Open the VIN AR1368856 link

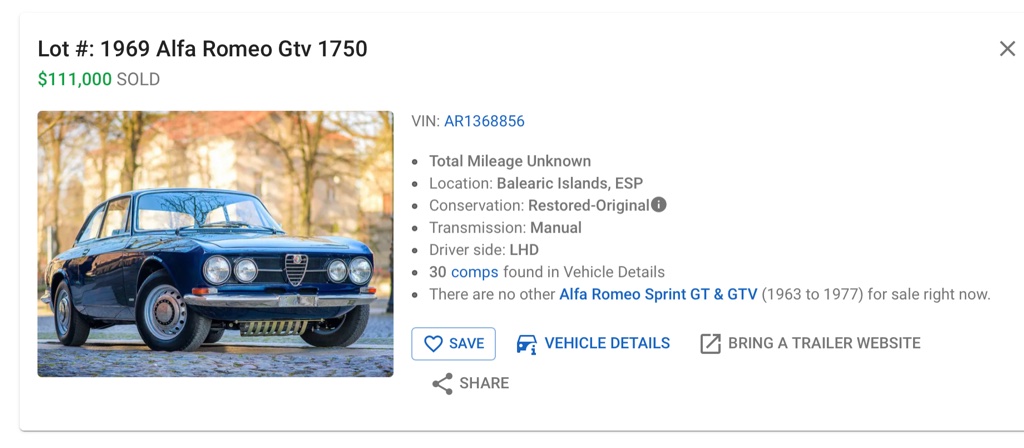click(x=484, y=121)
